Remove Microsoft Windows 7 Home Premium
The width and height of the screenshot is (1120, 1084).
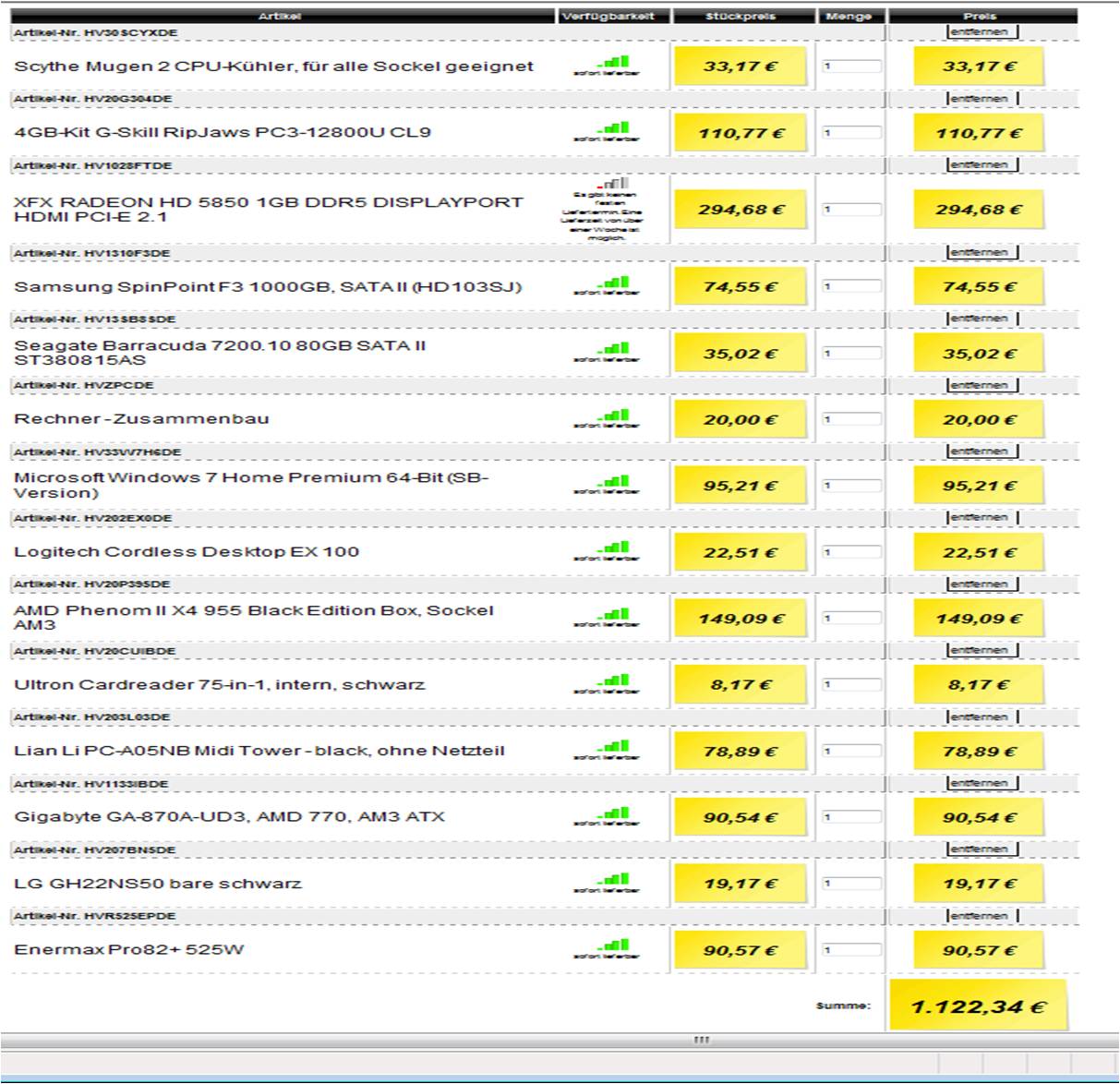pos(982,452)
